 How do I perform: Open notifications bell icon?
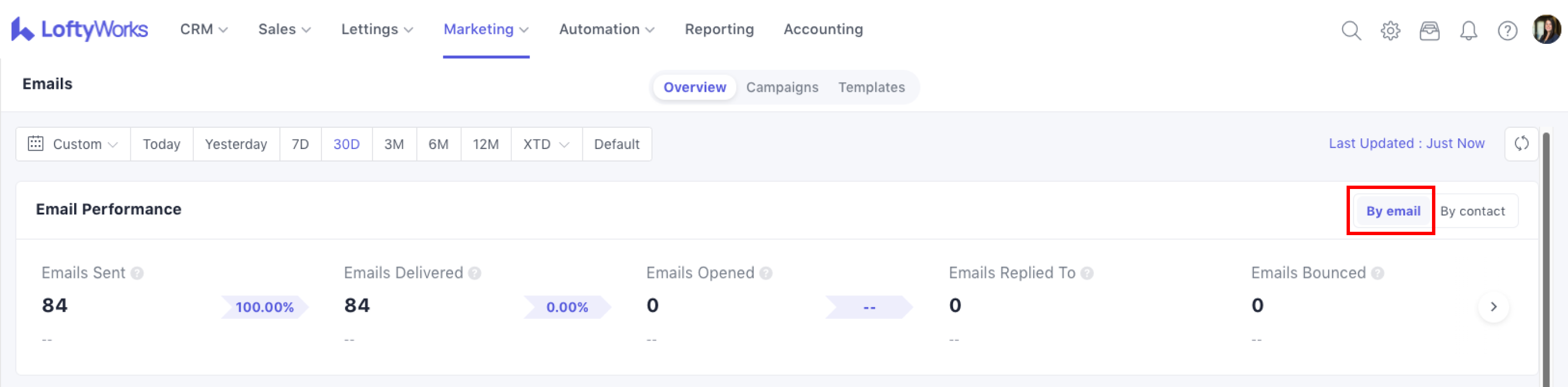[1468, 30]
